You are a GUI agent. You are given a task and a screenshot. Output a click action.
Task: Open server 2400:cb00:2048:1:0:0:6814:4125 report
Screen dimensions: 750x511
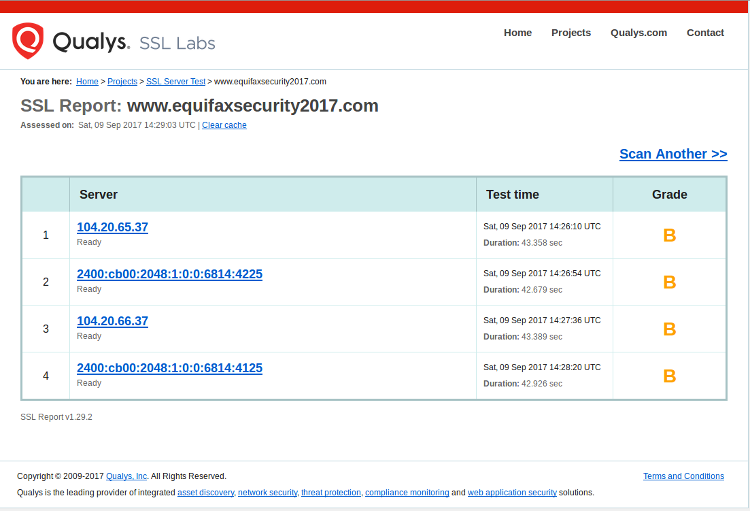(169, 367)
